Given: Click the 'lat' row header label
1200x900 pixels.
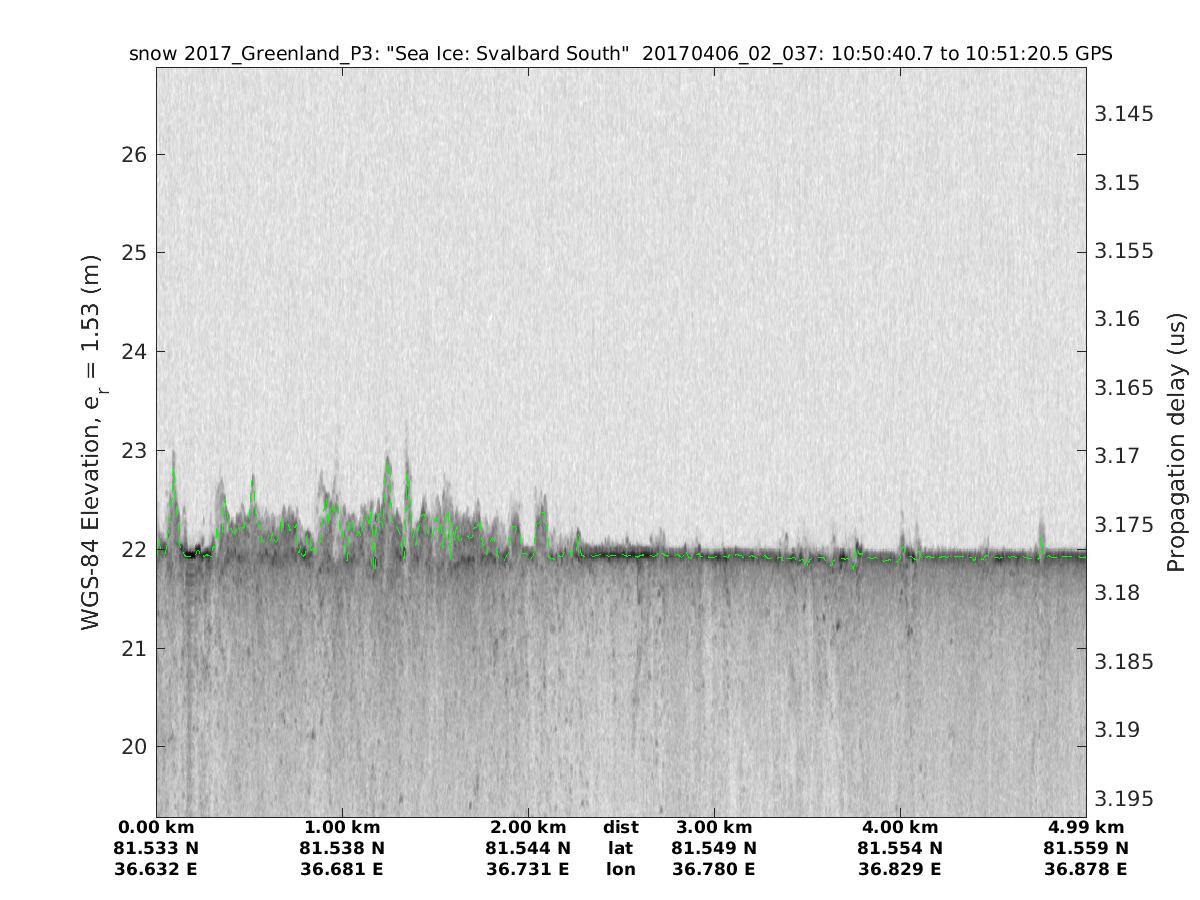Looking at the screenshot, I should pos(620,848).
